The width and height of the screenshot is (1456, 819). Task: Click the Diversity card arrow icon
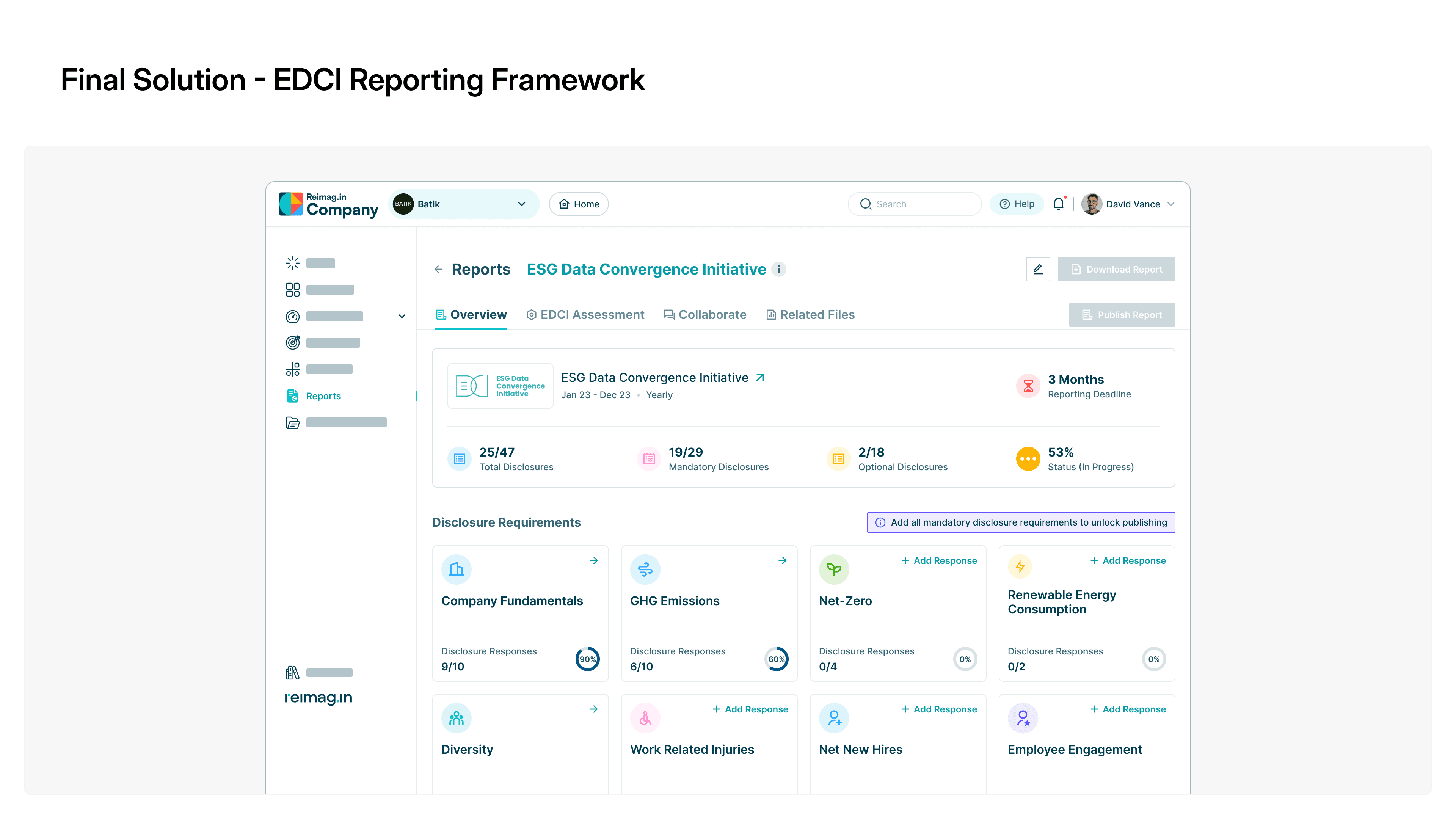coord(593,709)
